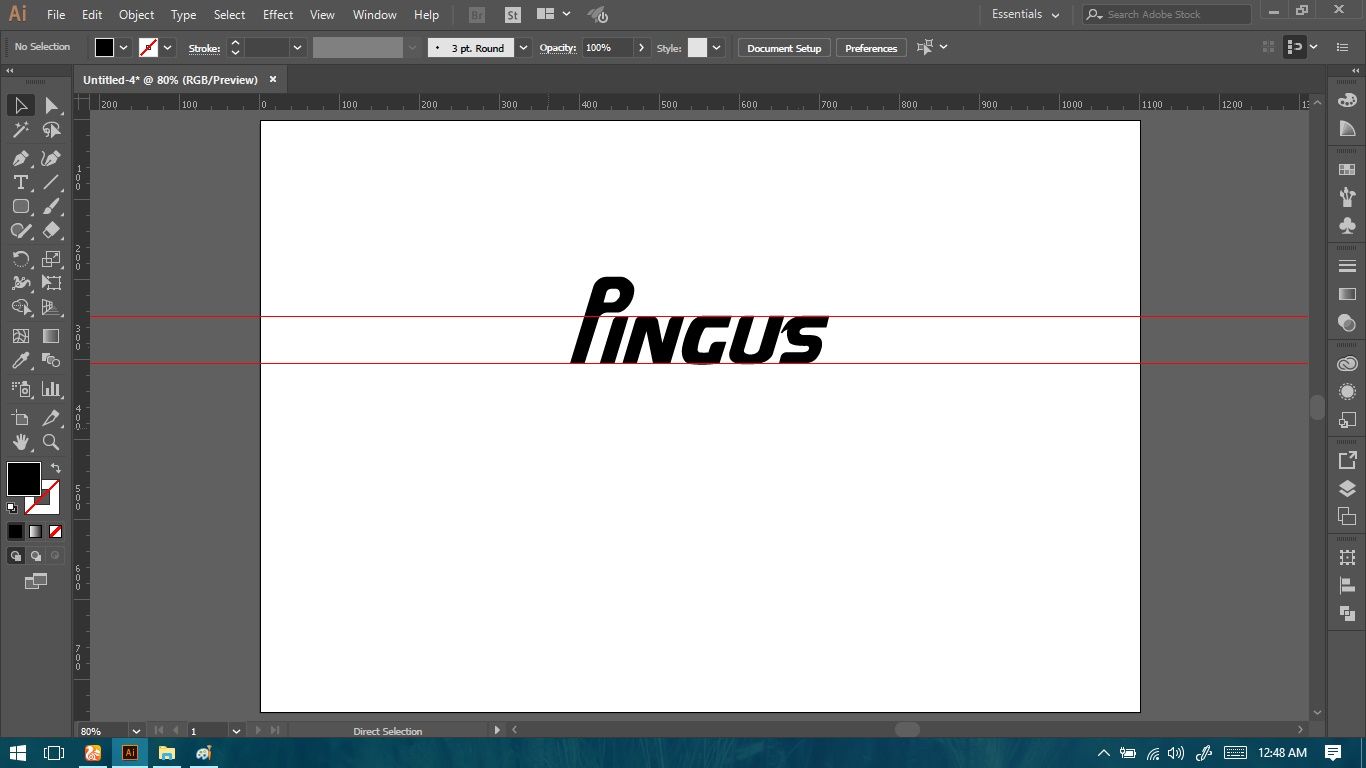Click the Style swatch in control bar

[697, 48]
